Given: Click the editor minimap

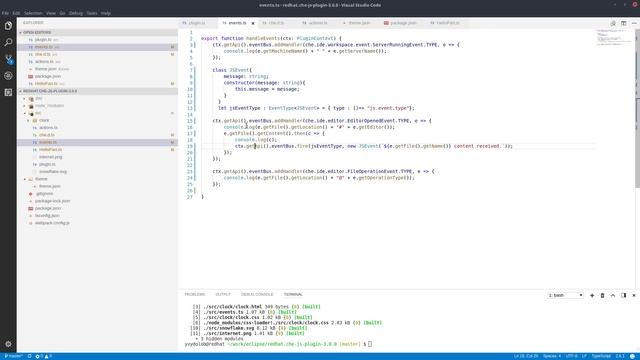Looking at the screenshot, I should [614, 37].
